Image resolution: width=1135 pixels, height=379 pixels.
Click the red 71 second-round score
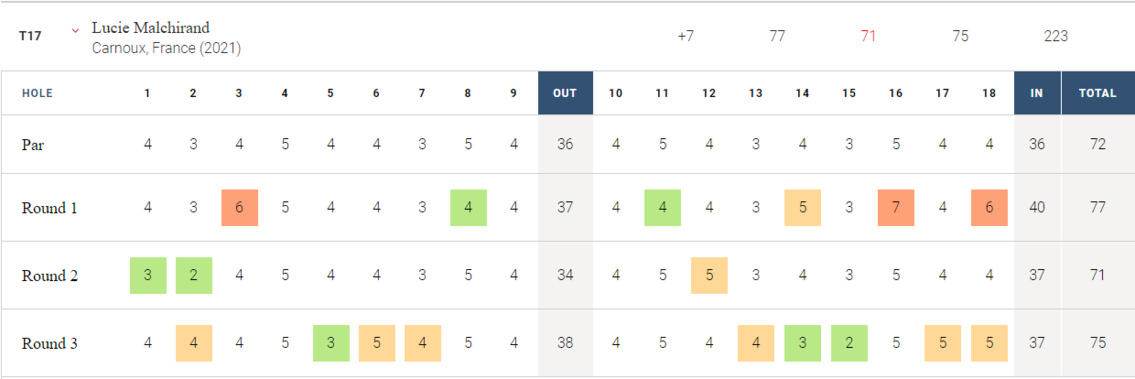(869, 36)
